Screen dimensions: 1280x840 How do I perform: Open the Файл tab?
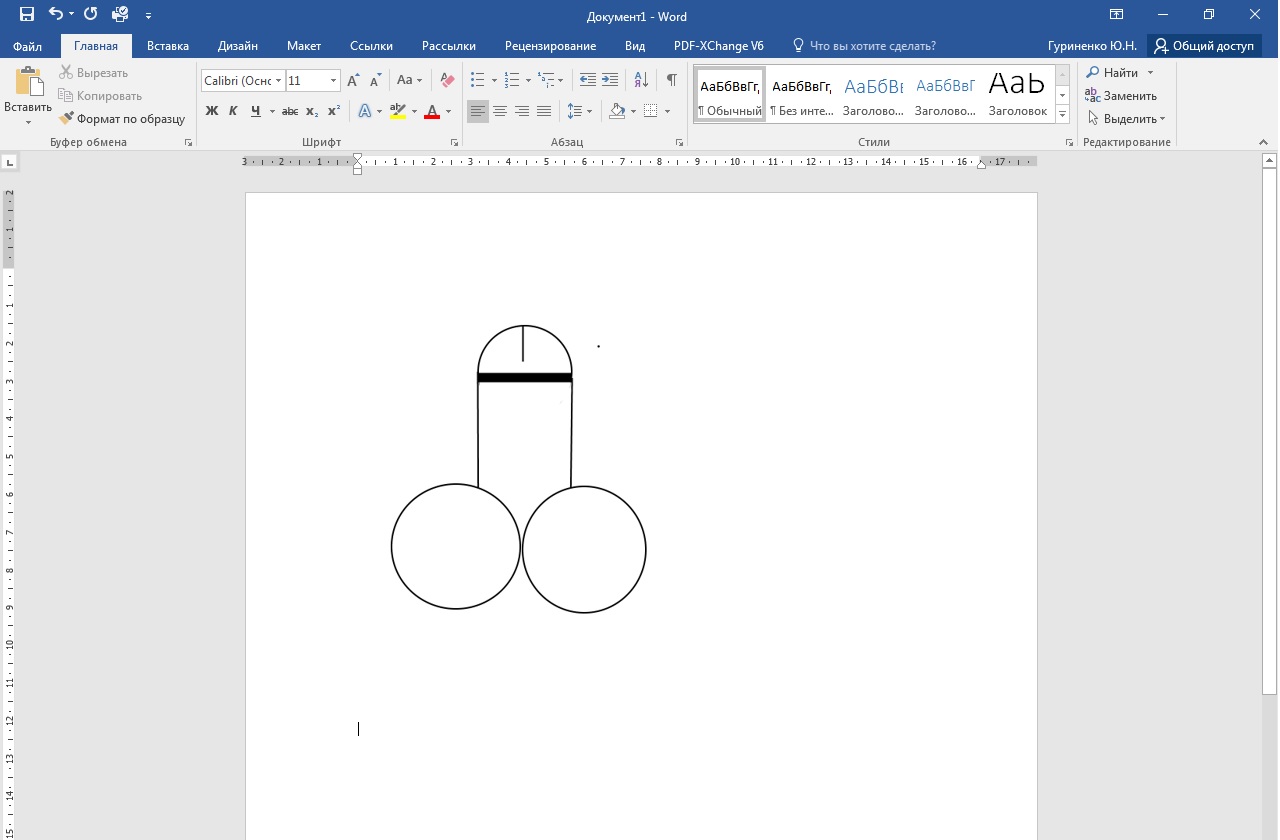[x=28, y=46]
